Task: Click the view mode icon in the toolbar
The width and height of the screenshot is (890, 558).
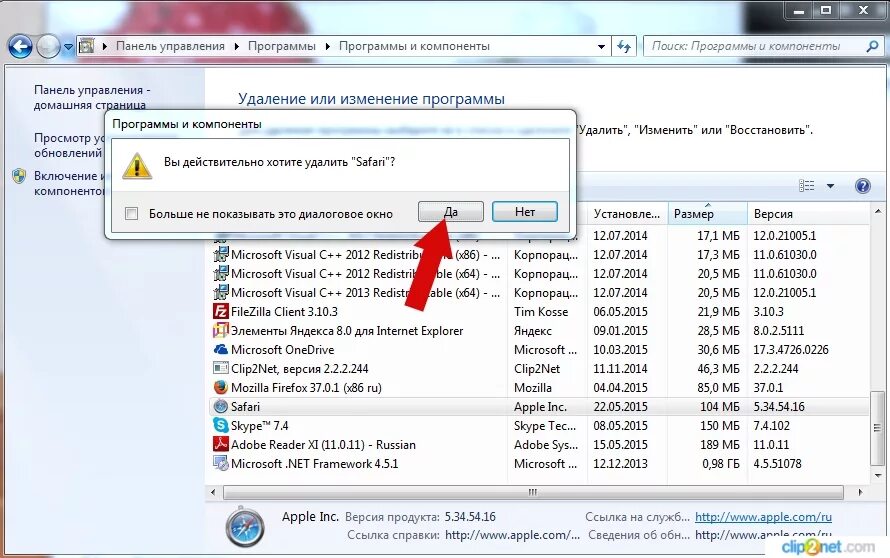Action: [806, 186]
